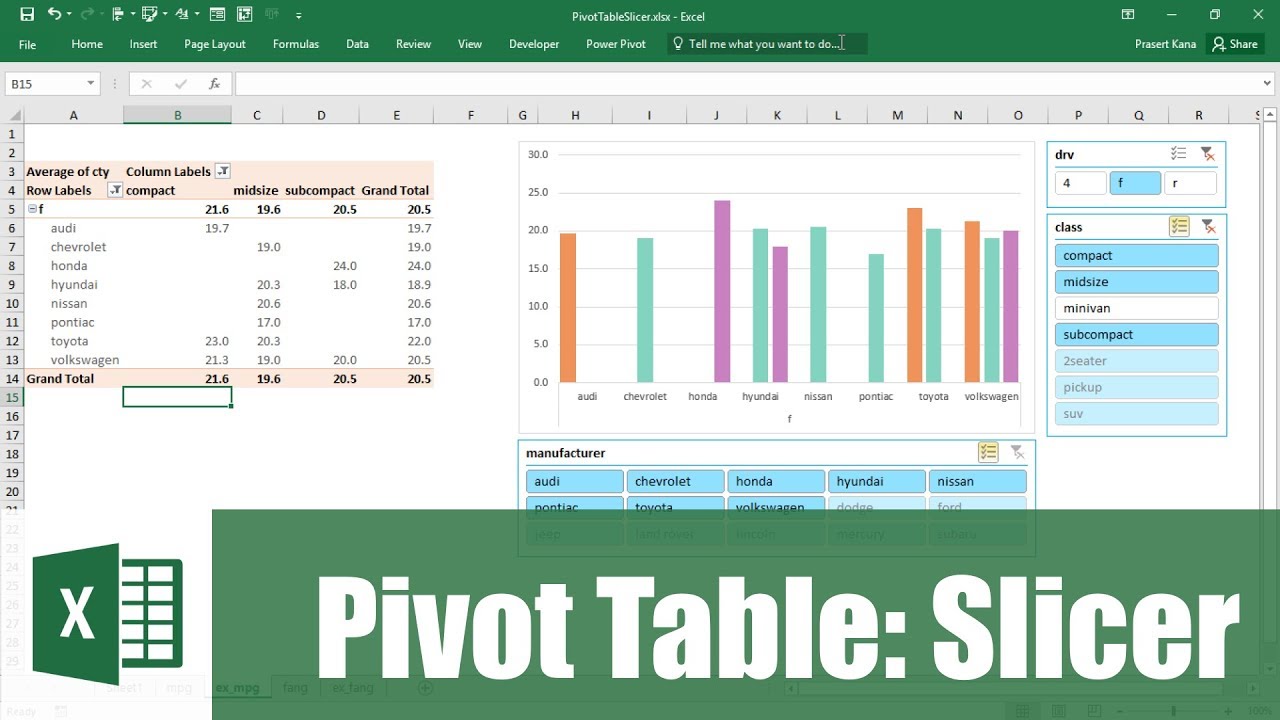Switch to the Insert ribbon tab
Image resolution: width=1280 pixels, height=720 pixels.
click(143, 44)
